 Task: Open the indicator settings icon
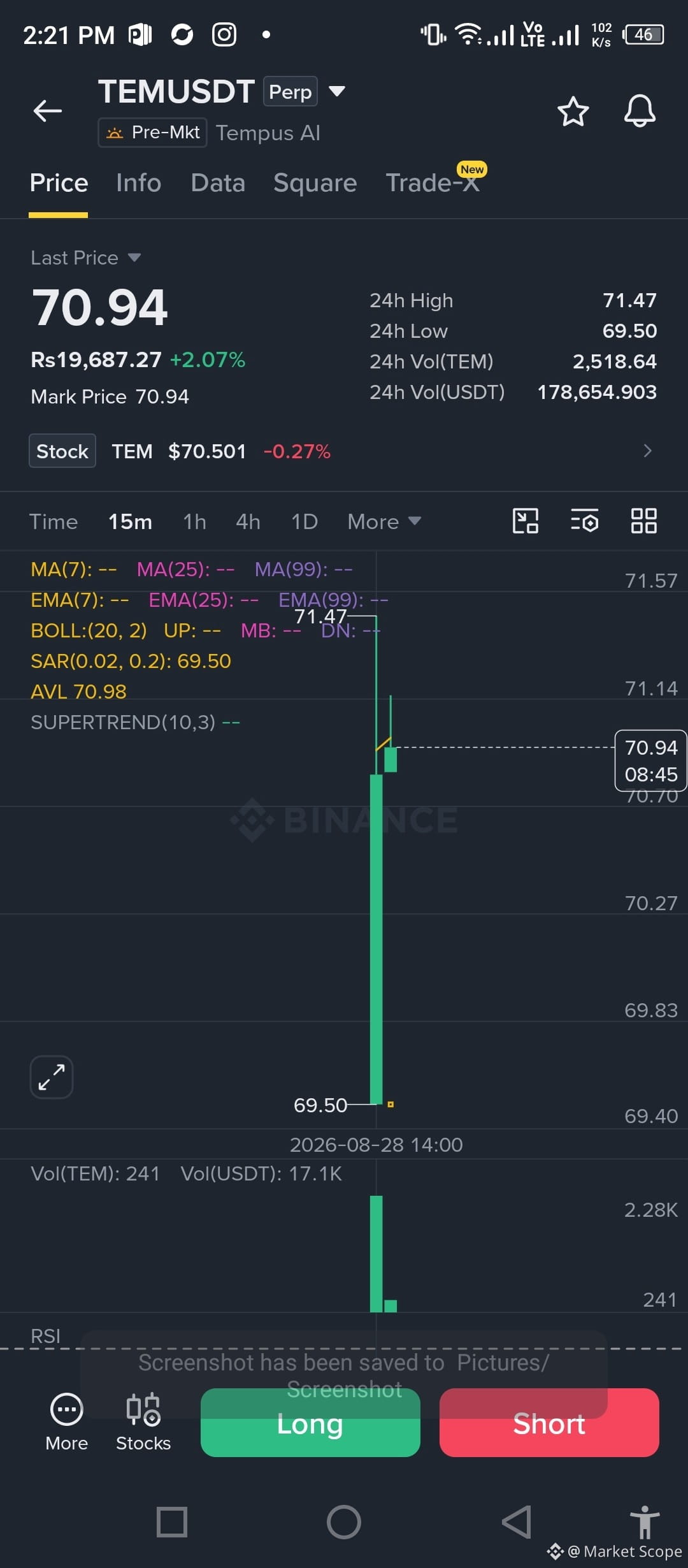584,521
